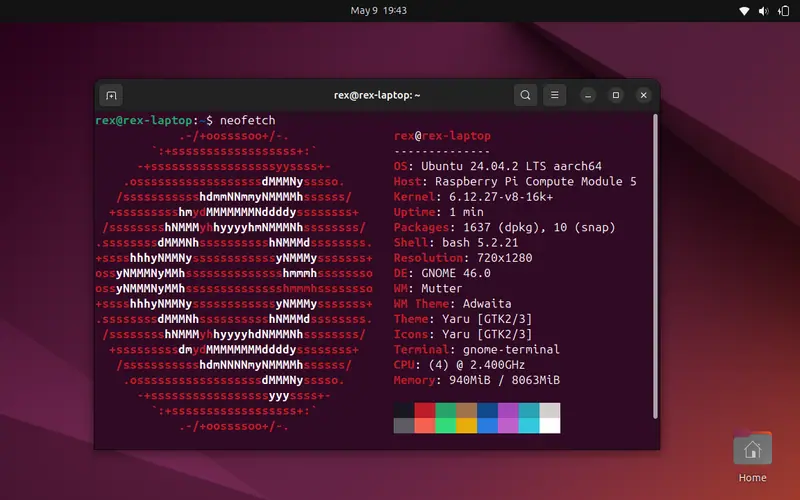Click the Icons: Yaru [GTK2/3] line

pos(463,335)
